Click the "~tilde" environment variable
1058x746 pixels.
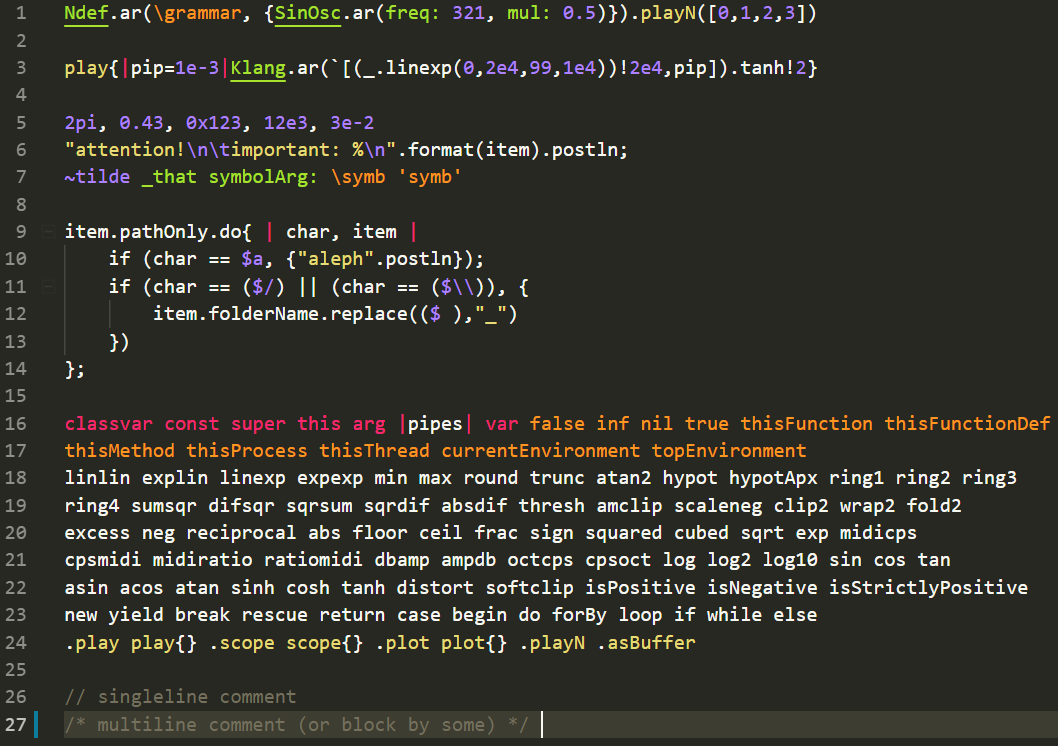97,177
